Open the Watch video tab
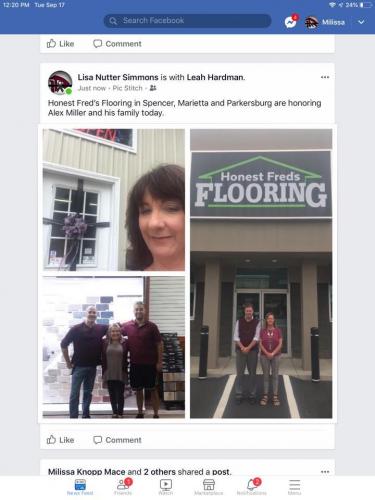The width and height of the screenshot is (375, 500). (x=166, y=486)
